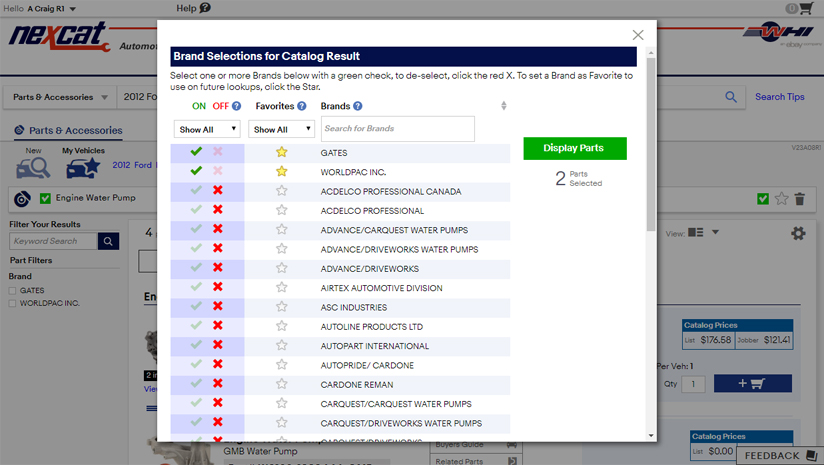
Task: Open the Help link
Action: point(186,8)
